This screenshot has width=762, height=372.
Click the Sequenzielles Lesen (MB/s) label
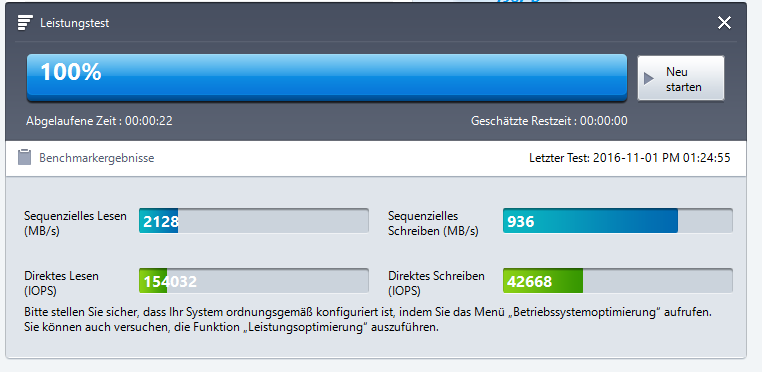tap(75, 223)
